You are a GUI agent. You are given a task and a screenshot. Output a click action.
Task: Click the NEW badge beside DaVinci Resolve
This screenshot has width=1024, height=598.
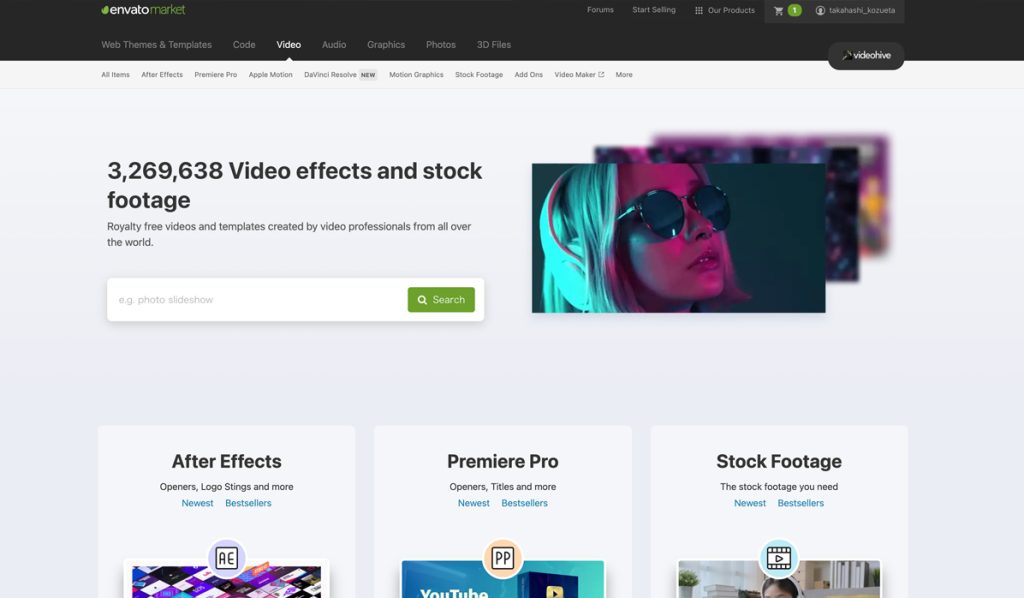[368, 75]
